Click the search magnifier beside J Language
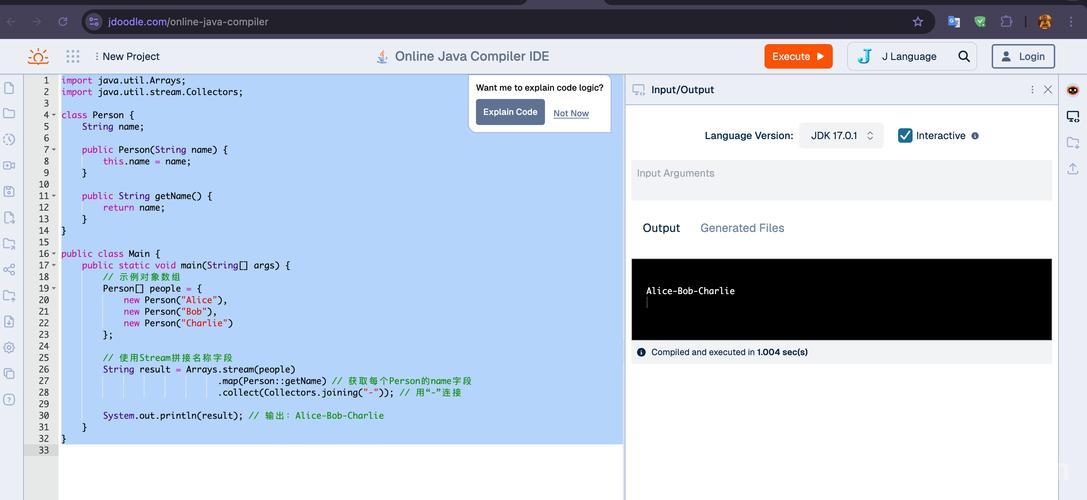1087x500 pixels. tap(964, 57)
